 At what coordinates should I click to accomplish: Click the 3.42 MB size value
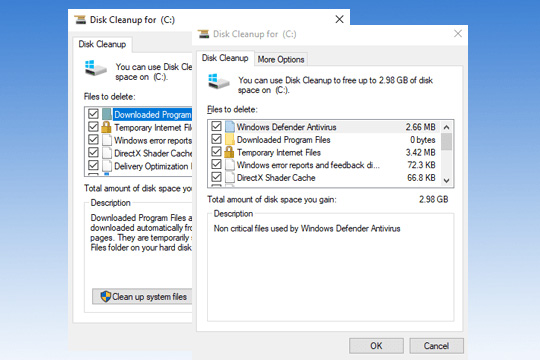[420, 152]
